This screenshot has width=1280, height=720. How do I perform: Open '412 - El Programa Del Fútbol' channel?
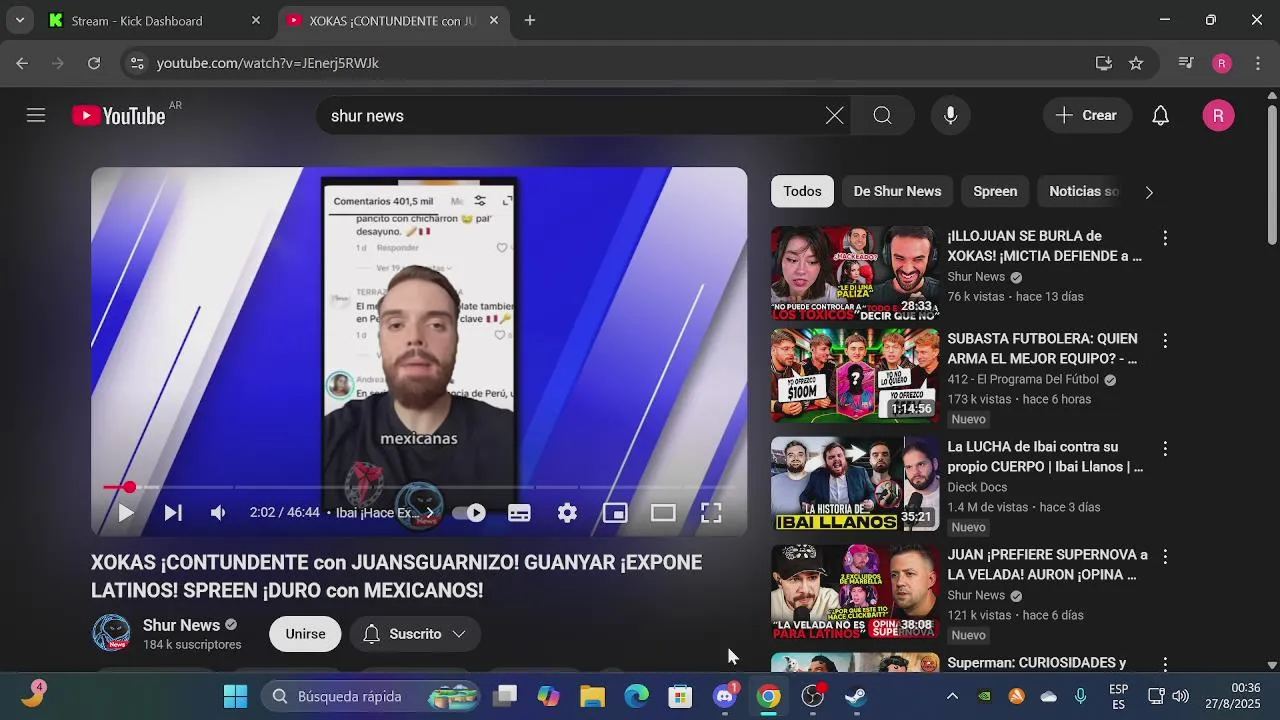(1023, 380)
